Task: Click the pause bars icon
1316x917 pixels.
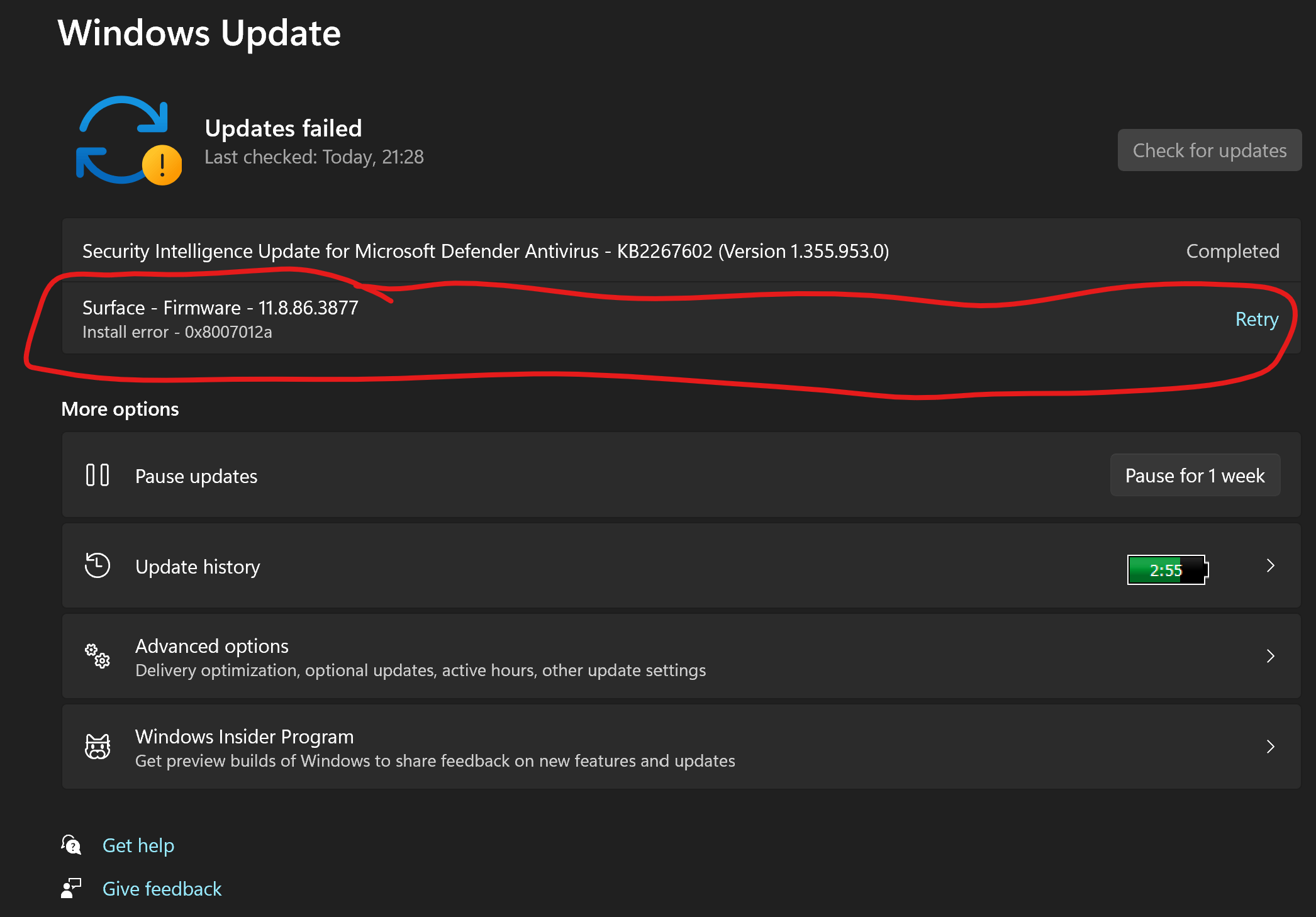Action: (x=98, y=475)
